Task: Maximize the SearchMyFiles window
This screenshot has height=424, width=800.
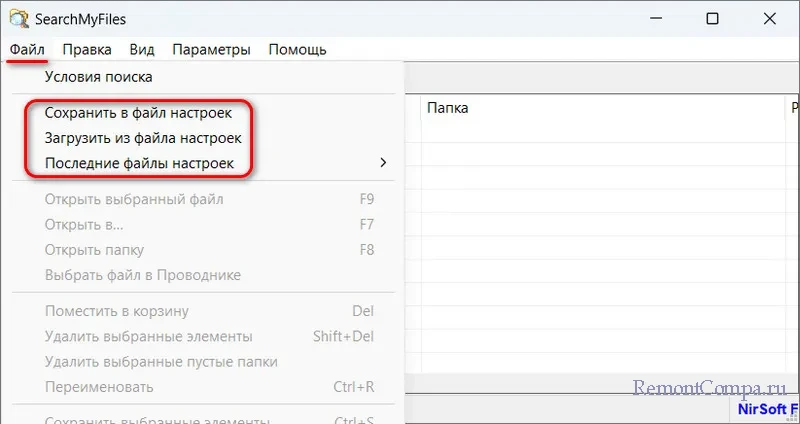Action: pos(712,19)
